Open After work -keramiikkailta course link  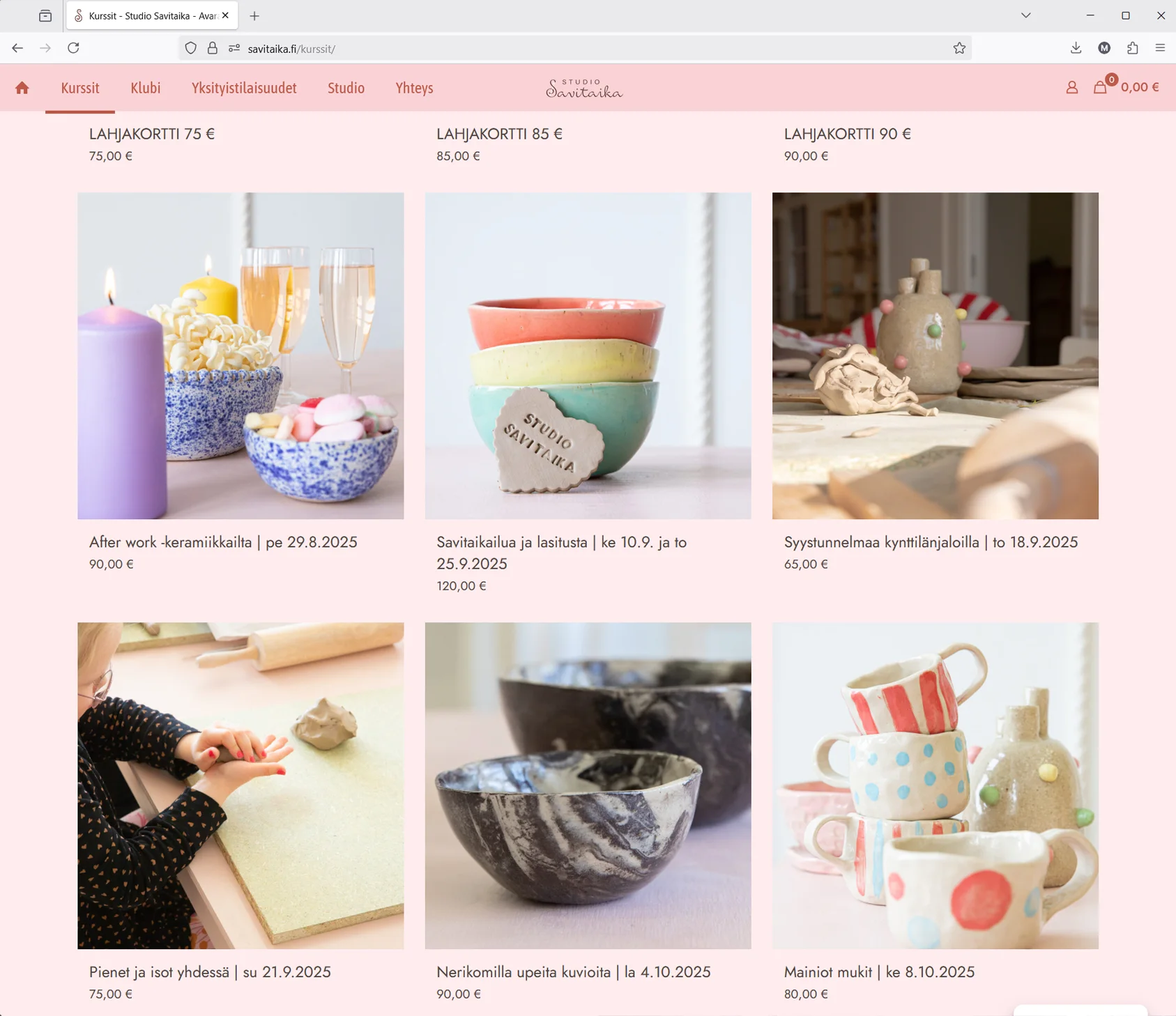[223, 542]
